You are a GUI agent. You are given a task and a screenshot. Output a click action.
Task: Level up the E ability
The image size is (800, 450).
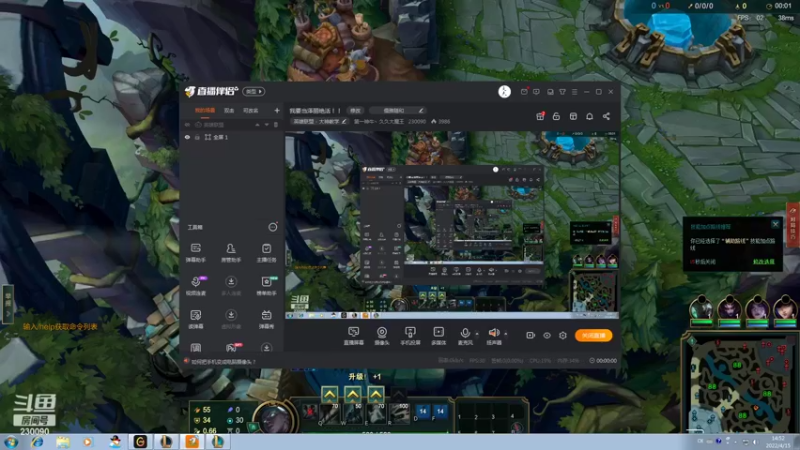(x=376, y=394)
